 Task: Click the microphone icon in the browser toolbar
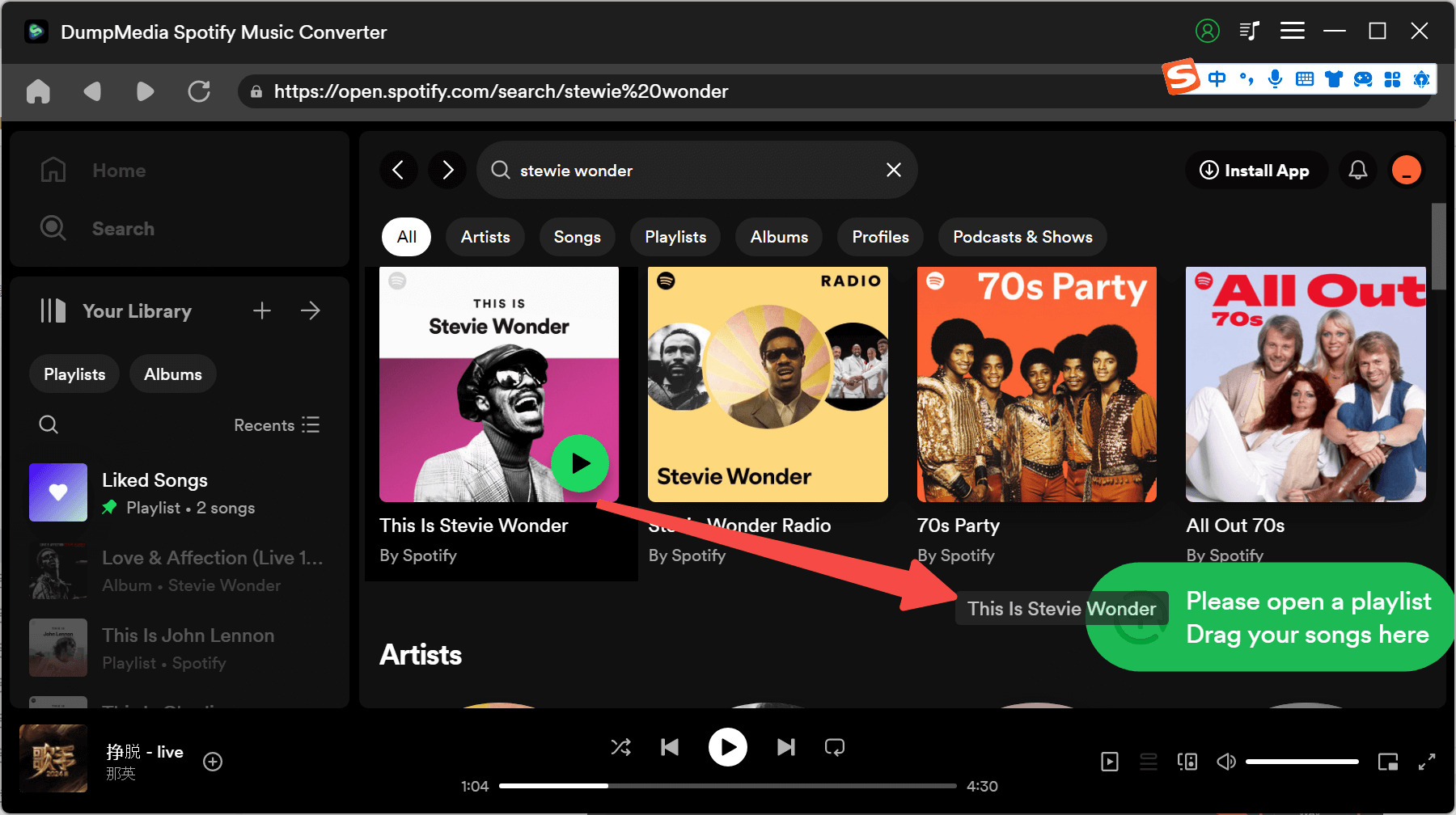click(1276, 78)
